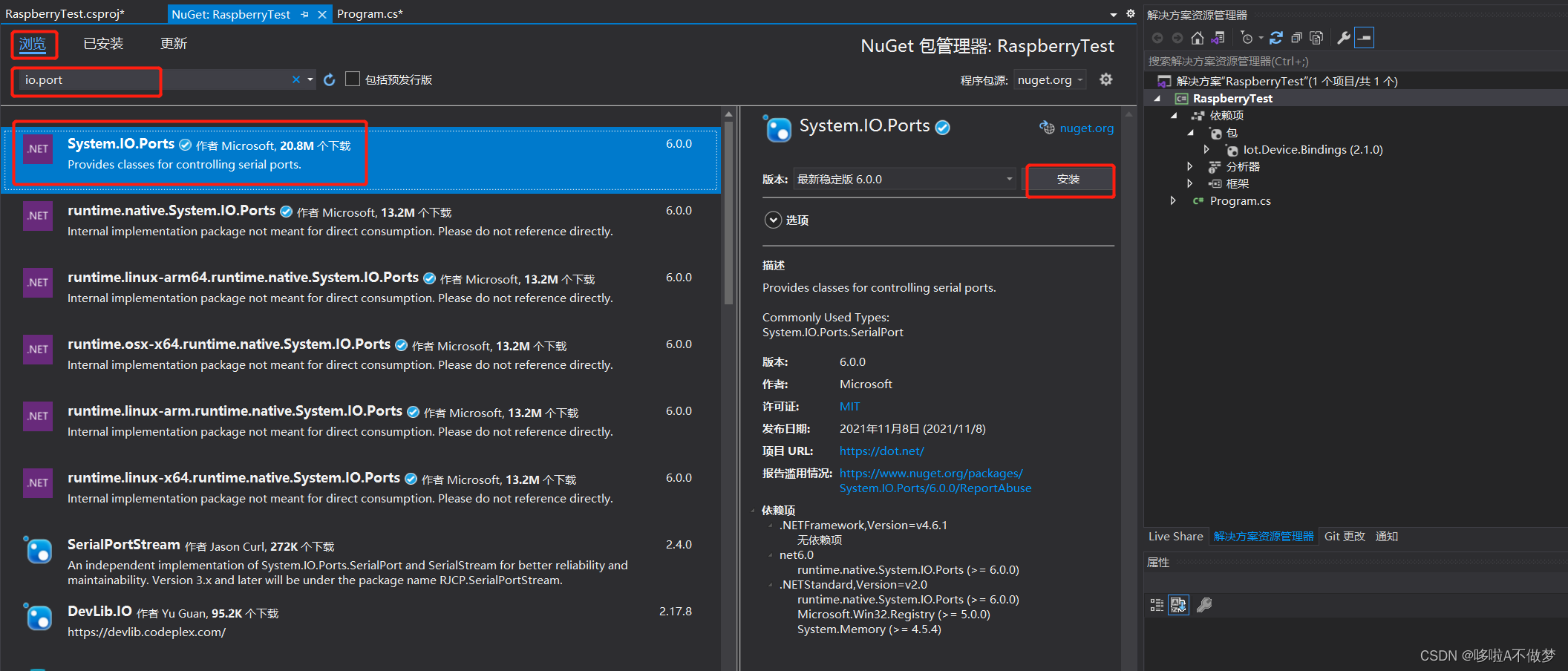This screenshot has width=1568, height=671.
Task: Open the https://dot.net/ project URL
Action: [882, 451]
